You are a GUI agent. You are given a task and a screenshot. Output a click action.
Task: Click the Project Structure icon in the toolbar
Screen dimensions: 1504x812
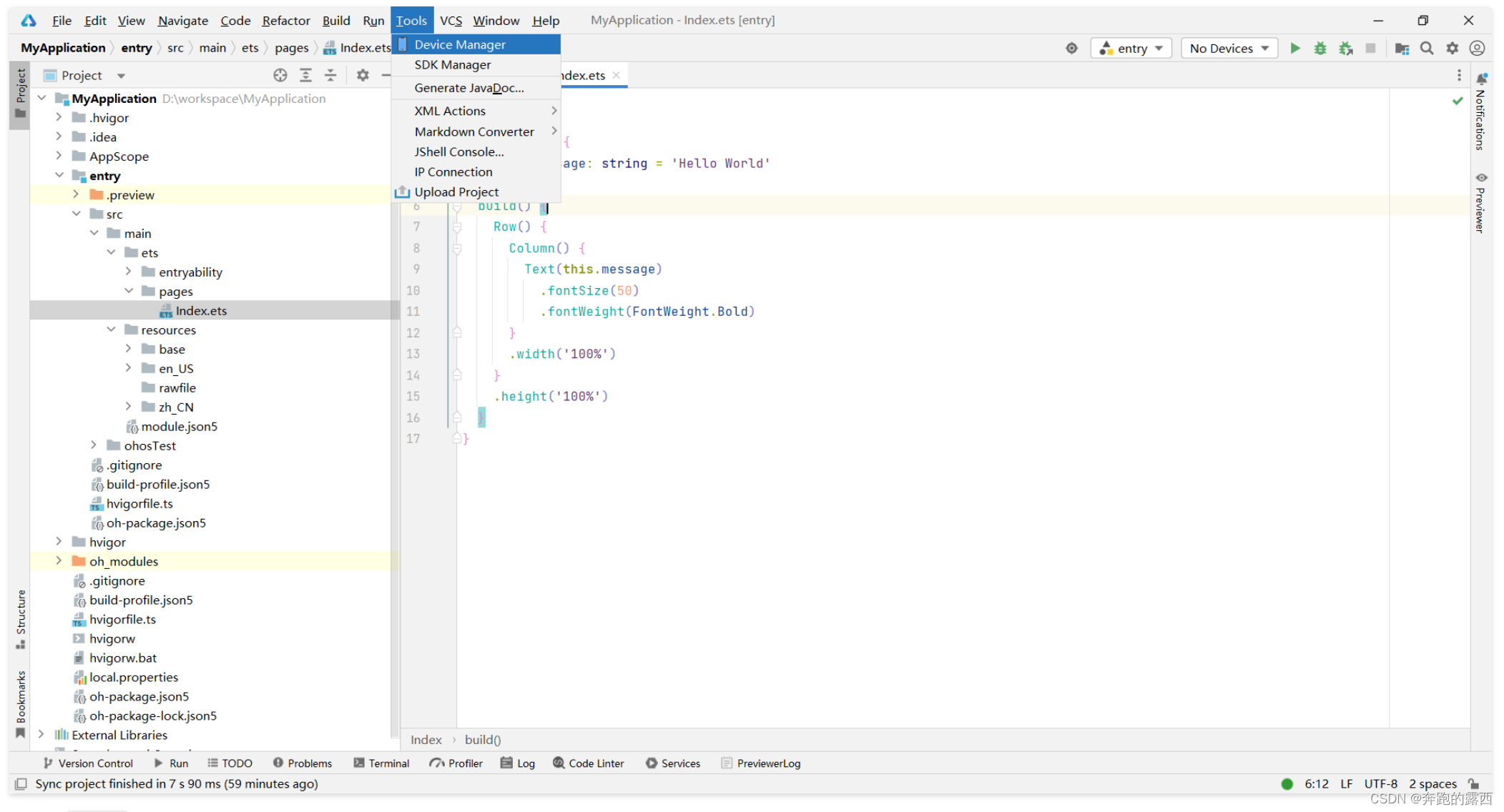(1402, 49)
